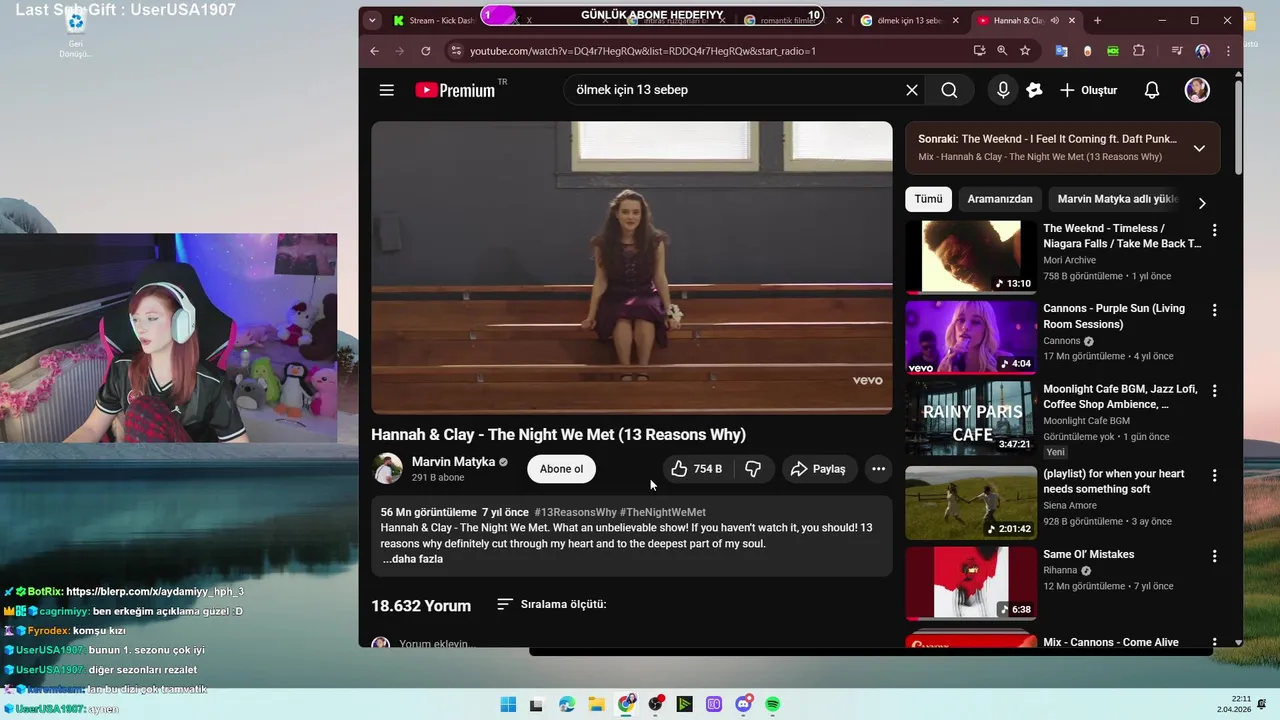Open Discord from the taskbar
Image resolution: width=1280 pixels, height=720 pixels.
(x=744, y=704)
